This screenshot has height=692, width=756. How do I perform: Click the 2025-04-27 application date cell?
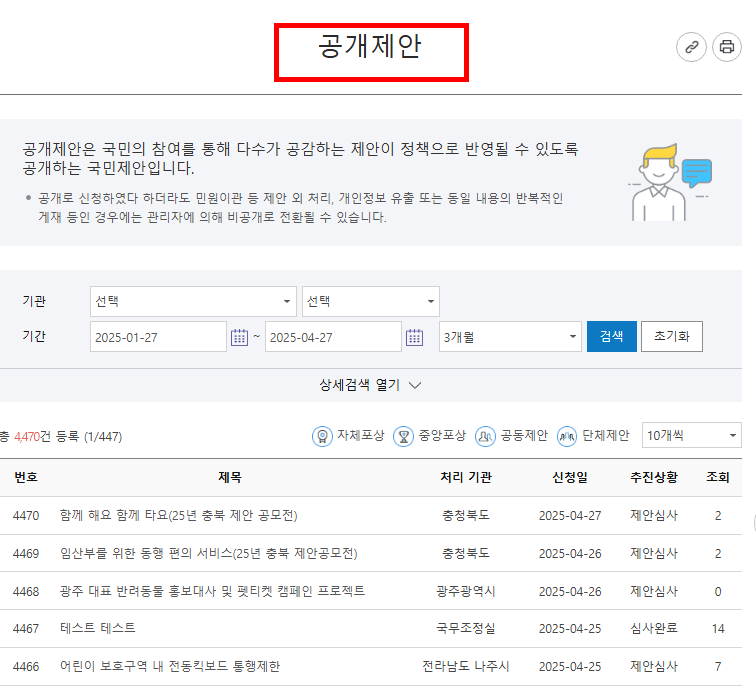[570, 516]
